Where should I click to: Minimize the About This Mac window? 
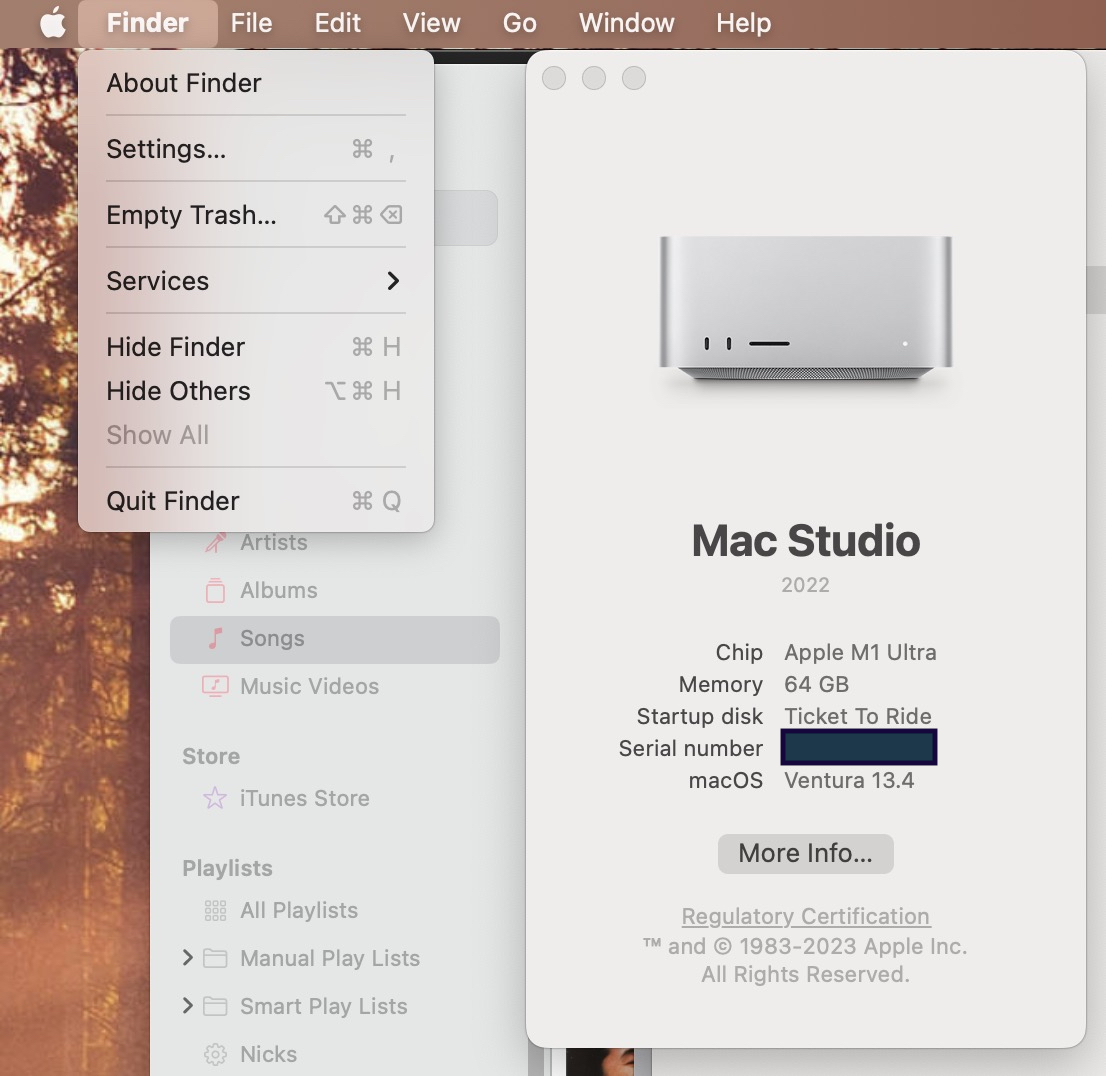tap(594, 78)
